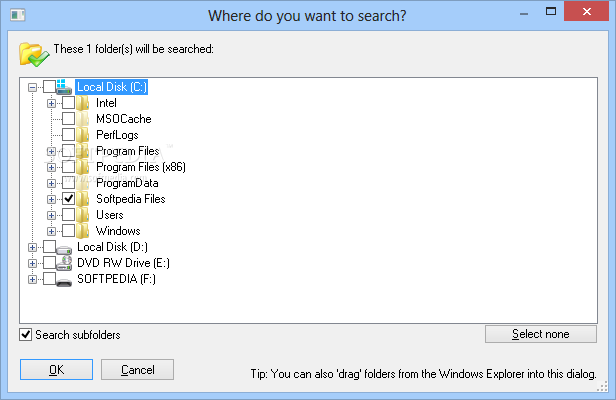616x400 pixels.
Task: Click the Windows folder icon
Action: [85, 231]
